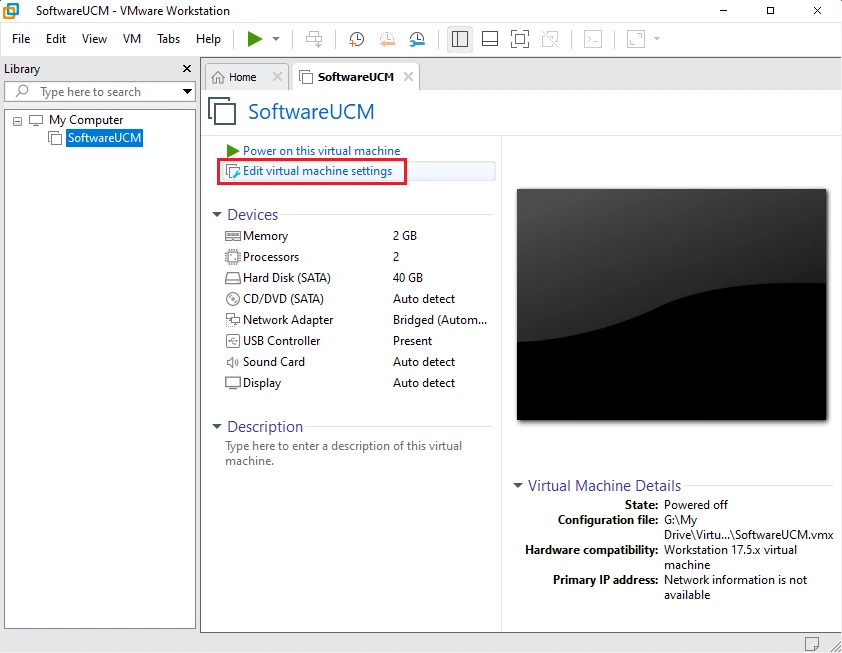Enter full screen mode icon
Screen dimensions: 842x653
click(x=520, y=39)
